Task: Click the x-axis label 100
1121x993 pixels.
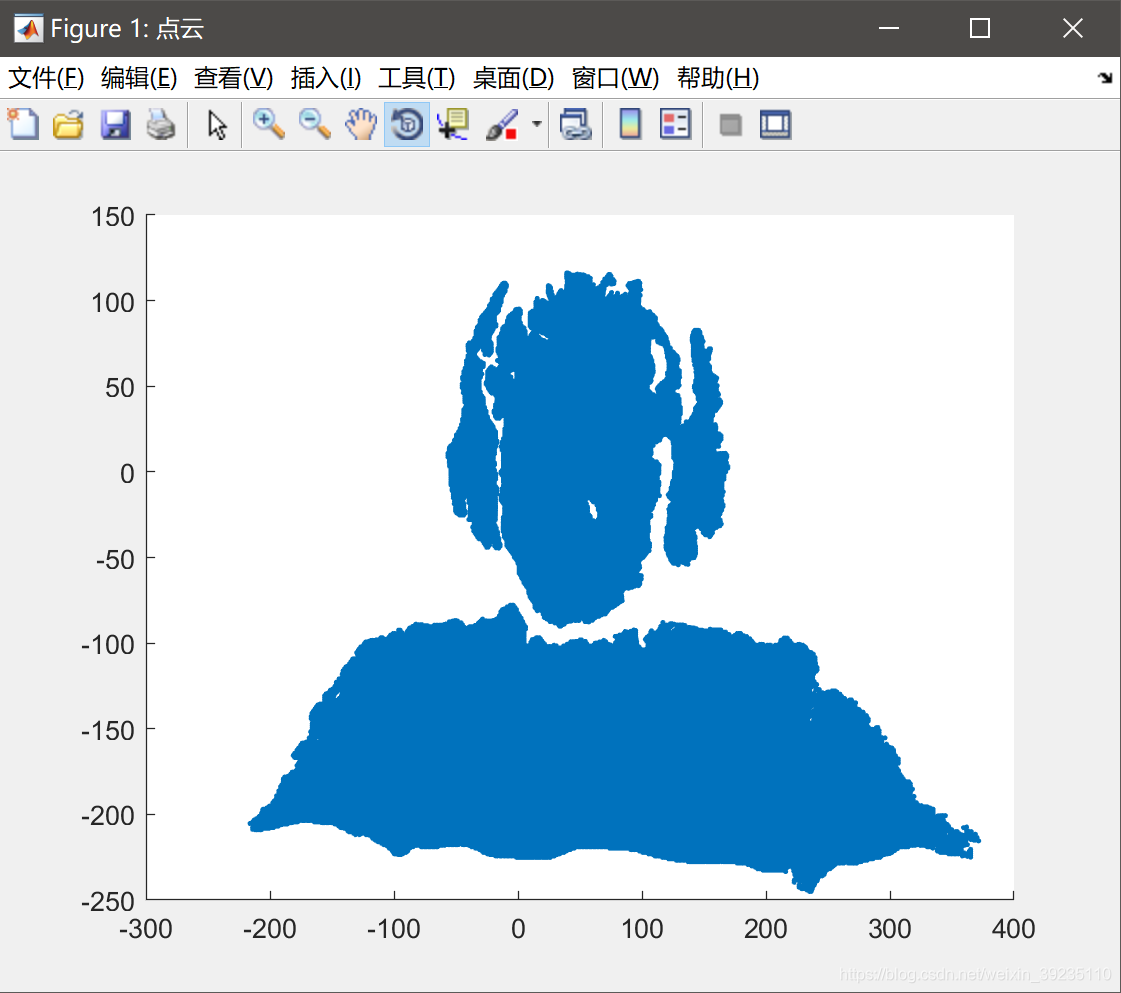Action: [x=642, y=929]
